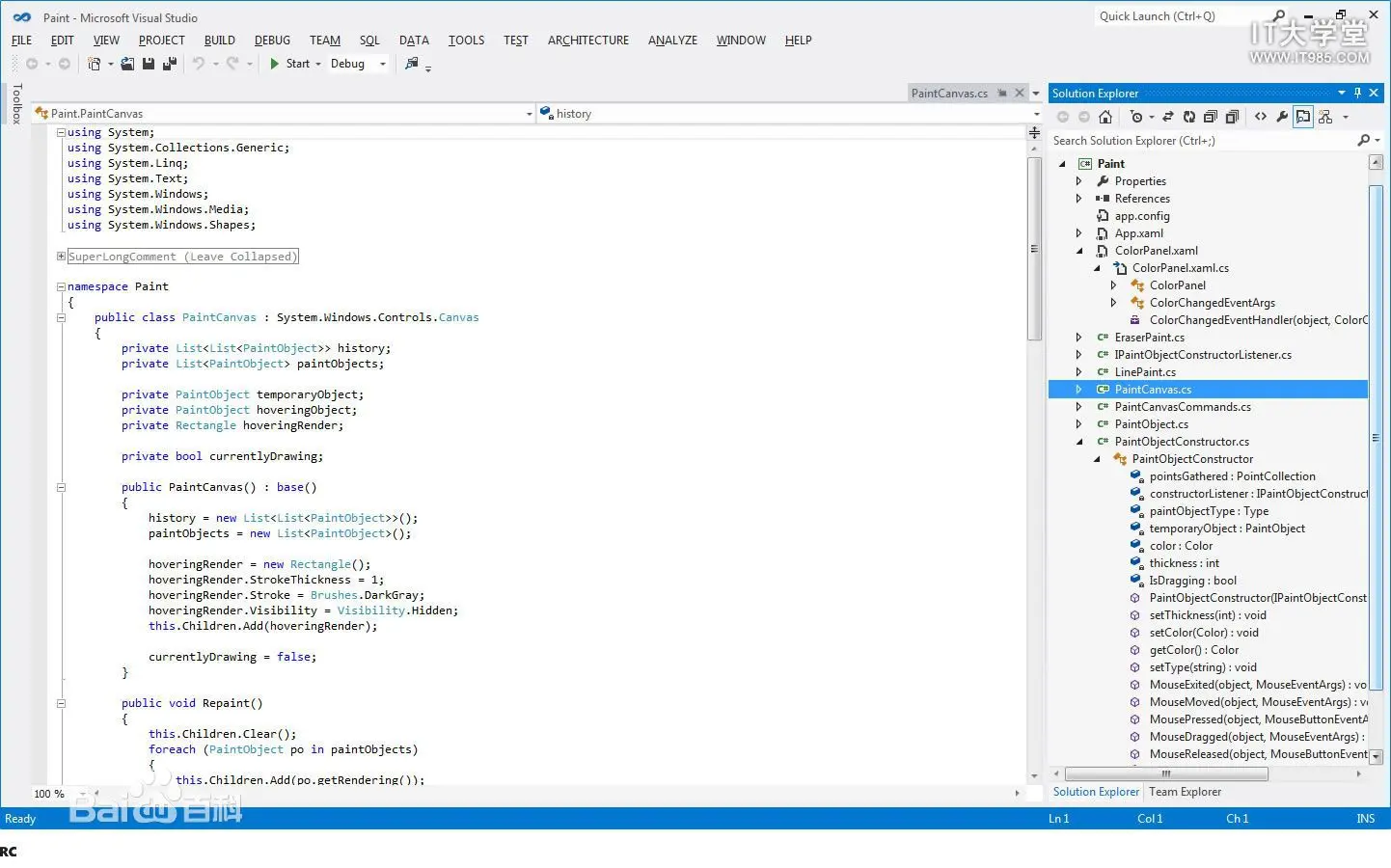Screen dimensions: 1391x868
Task: Click the Navigate Forward toolbar icon
Action: click(65, 64)
